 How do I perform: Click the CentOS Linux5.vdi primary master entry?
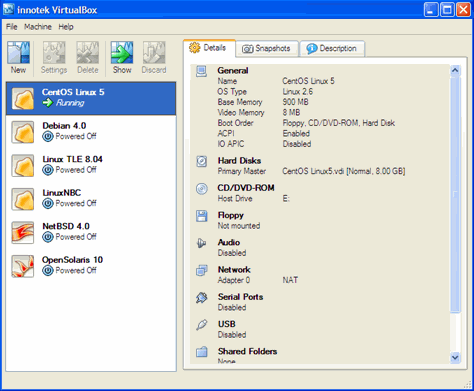pos(344,171)
